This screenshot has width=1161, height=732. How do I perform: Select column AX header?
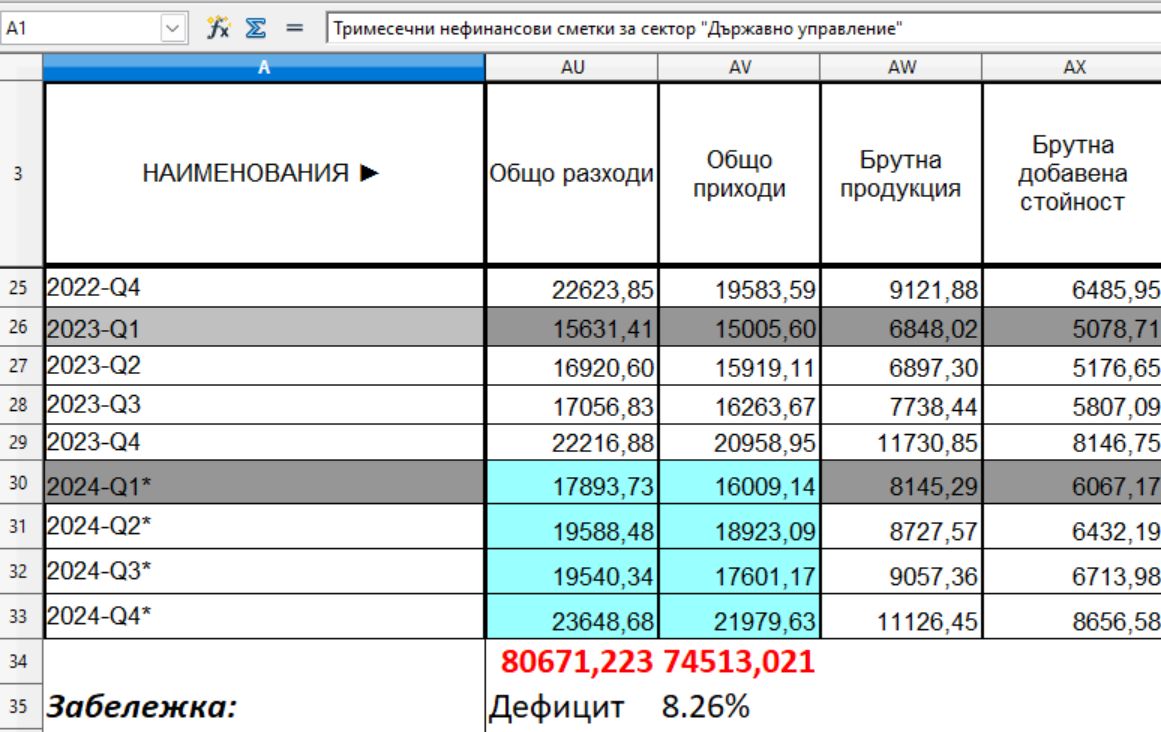pyautogui.click(x=1071, y=68)
